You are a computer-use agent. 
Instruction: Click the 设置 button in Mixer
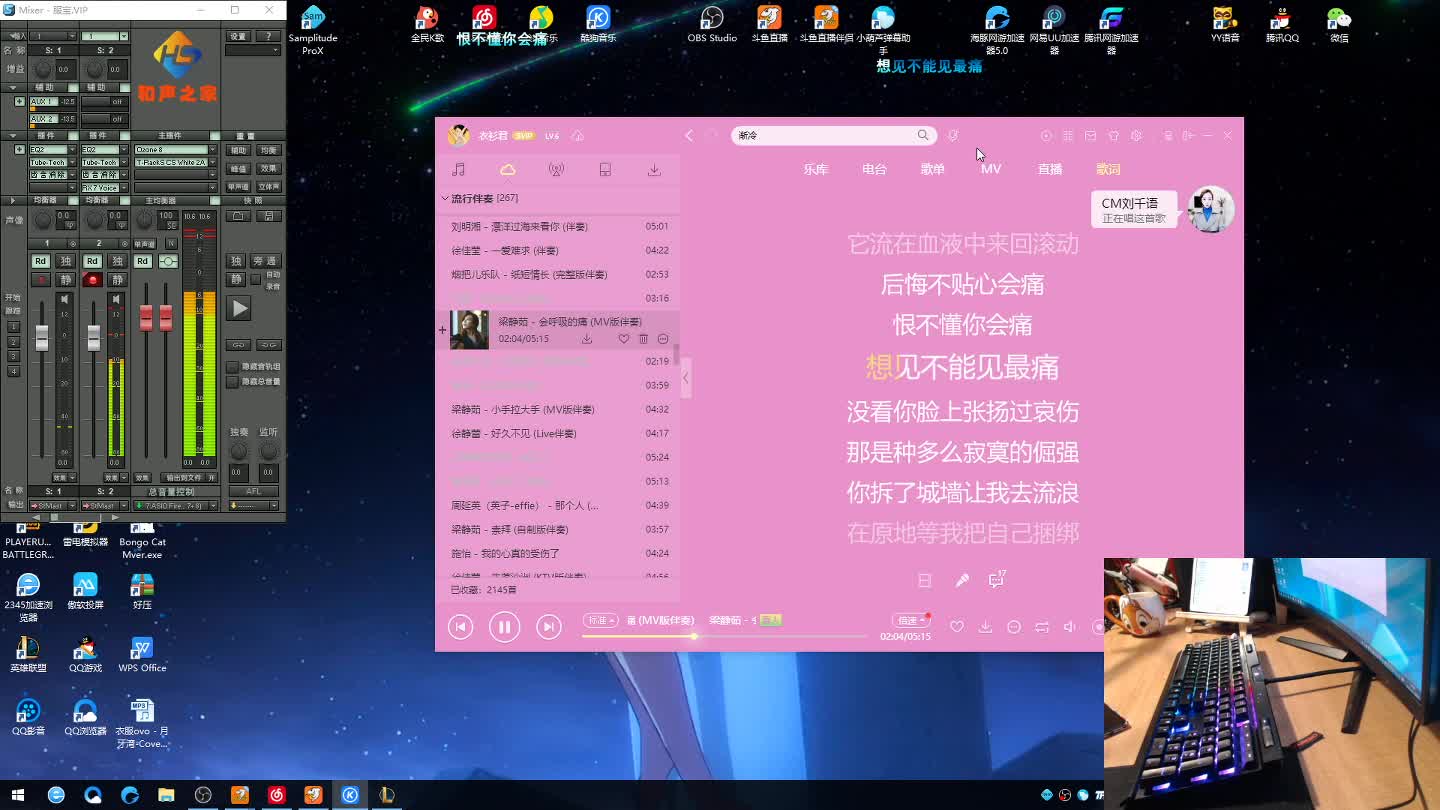238,36
